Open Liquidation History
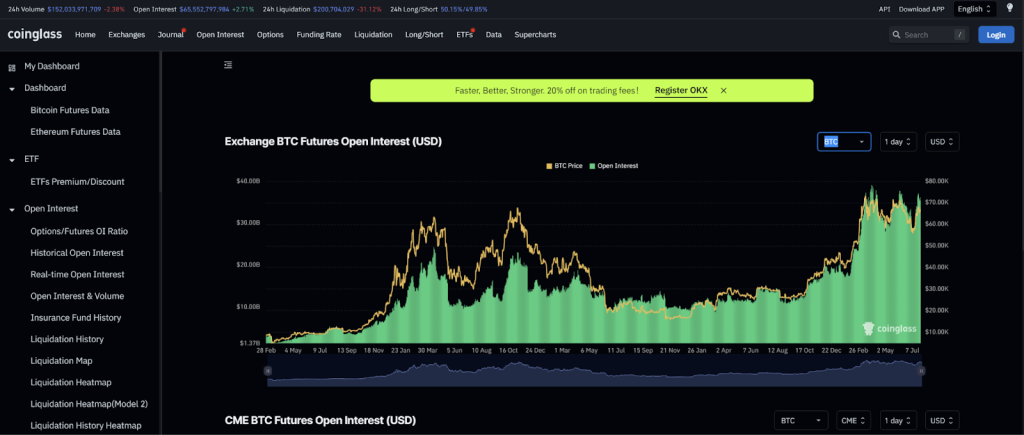This screenshot has height=435, width=1024. click(67, 339)
